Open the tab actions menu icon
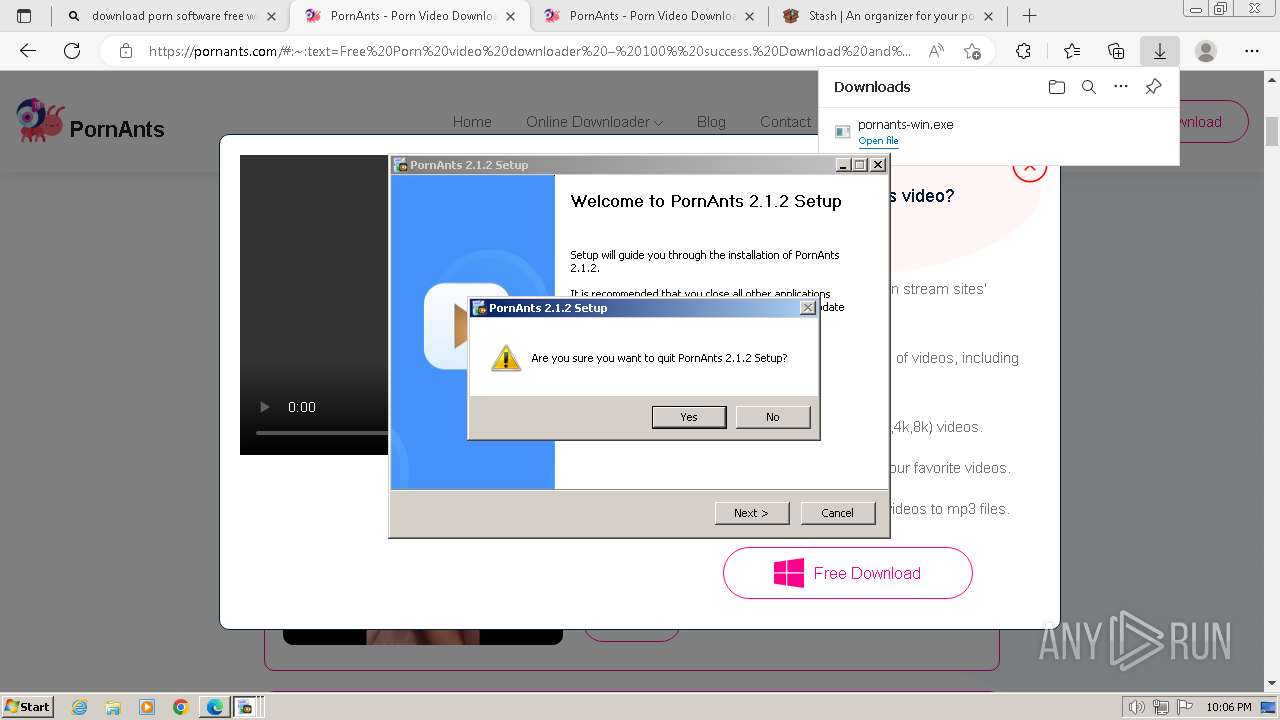The width and height of the screenshot is (1280, 720). 24,16
